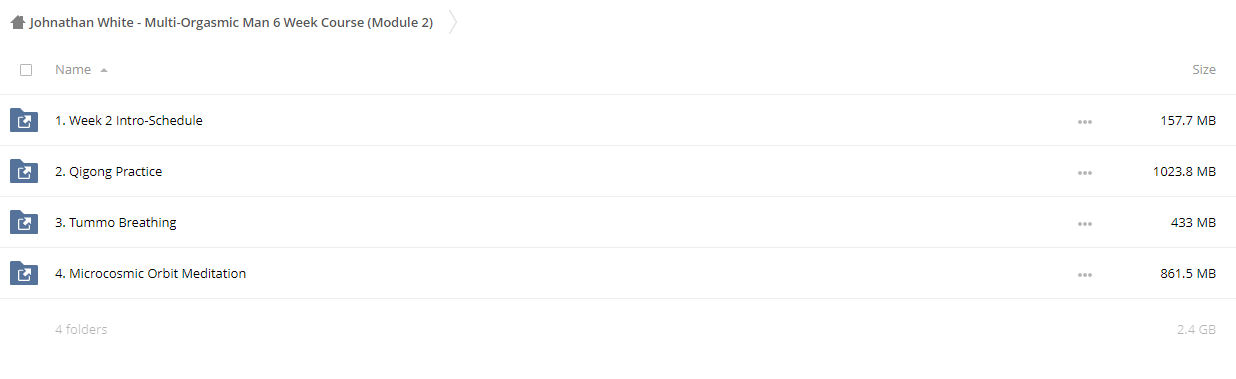
Task: Open the folder 2. Qigong Practice
Action: coord(109,172)
